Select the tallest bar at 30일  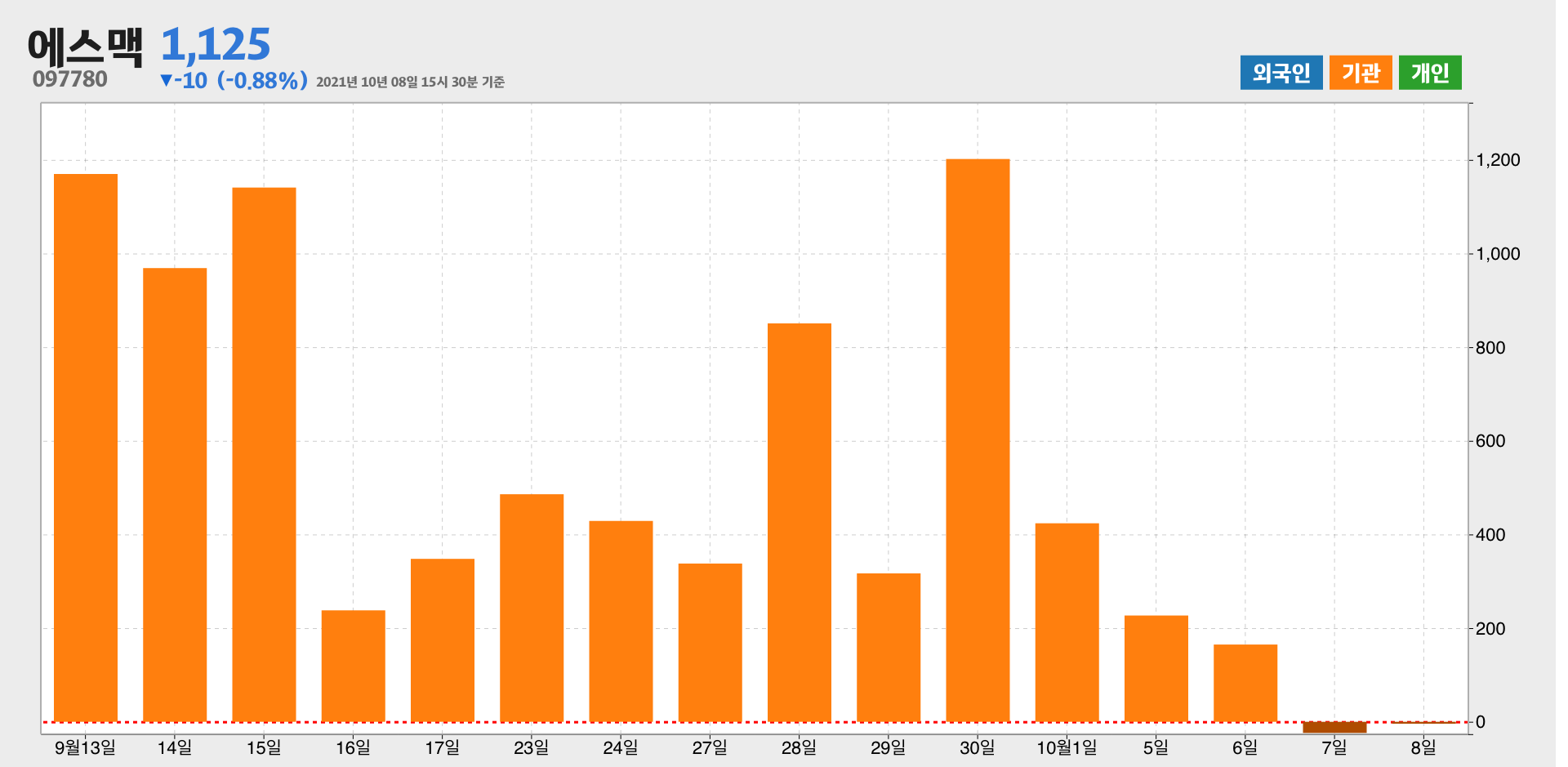(978, 440)
